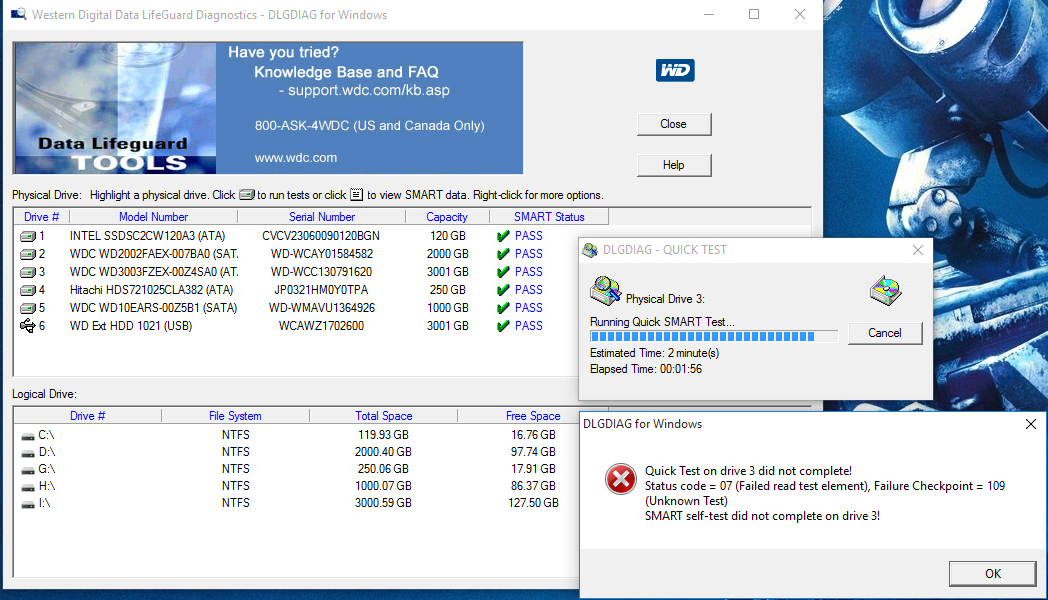This screenshot has height=600, width=1048.
Task: Click the 2000 GB capacity cell
Action: pyautogui.click(x=448, y=254)
